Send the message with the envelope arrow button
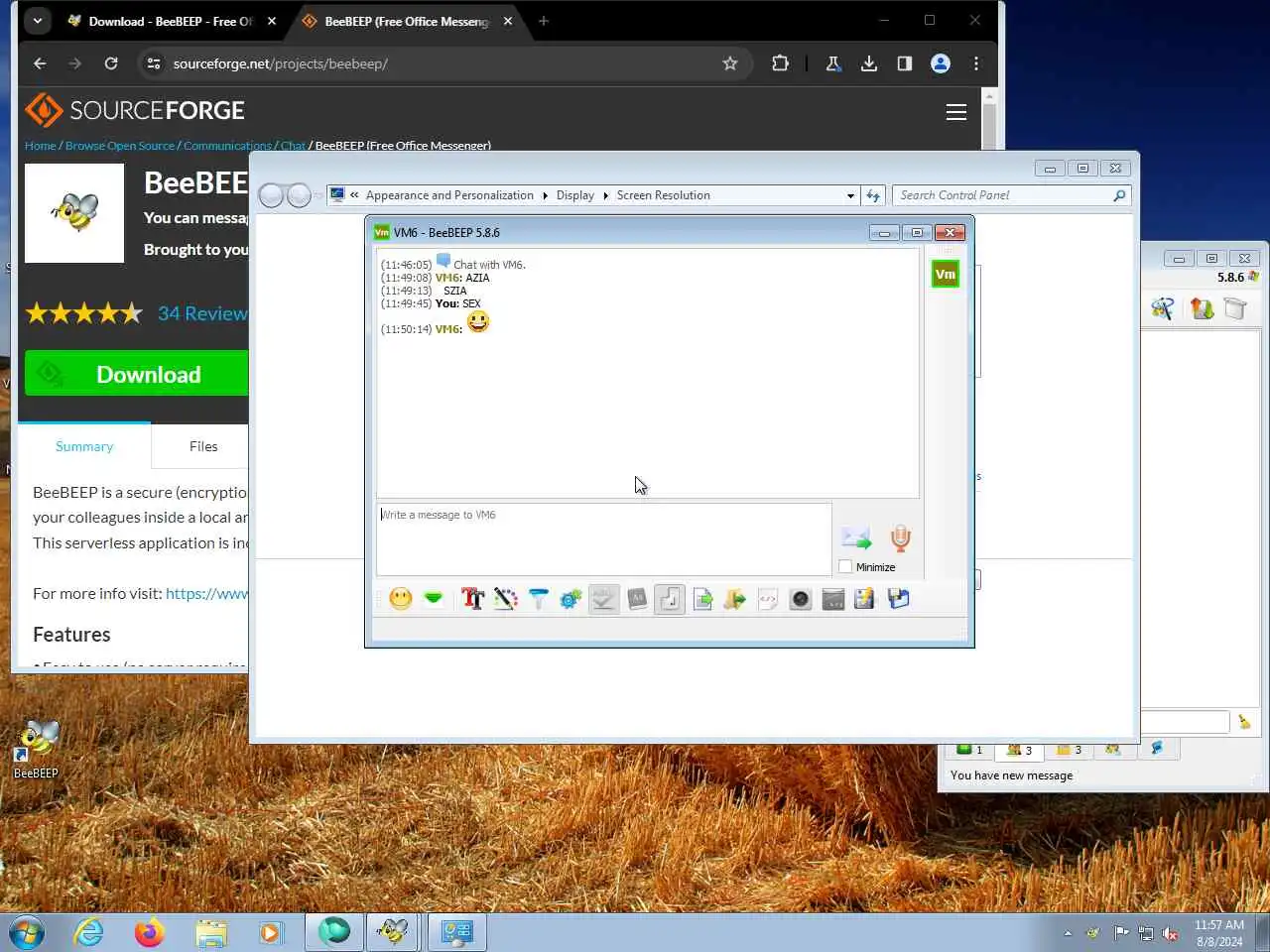Viewport: 1270px width, 952px height. pos(856,538)
